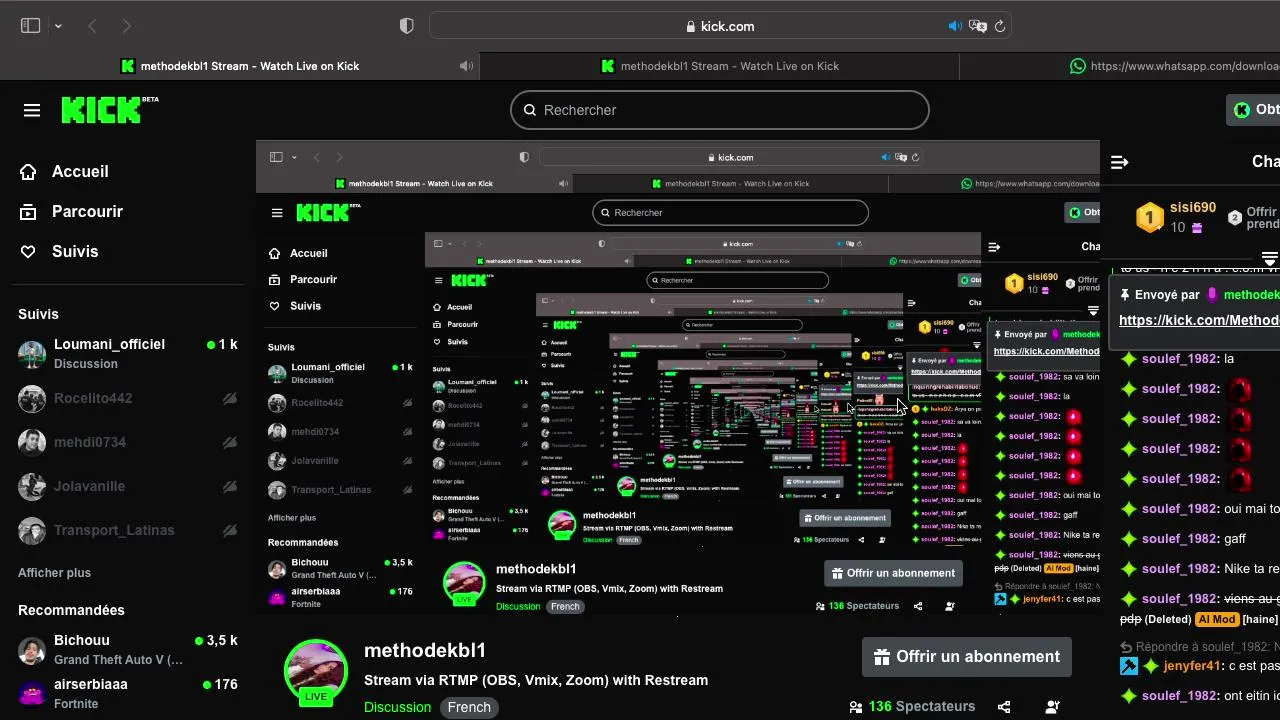Mute page audio via the address bar speaker icon

tap(955, 26)
